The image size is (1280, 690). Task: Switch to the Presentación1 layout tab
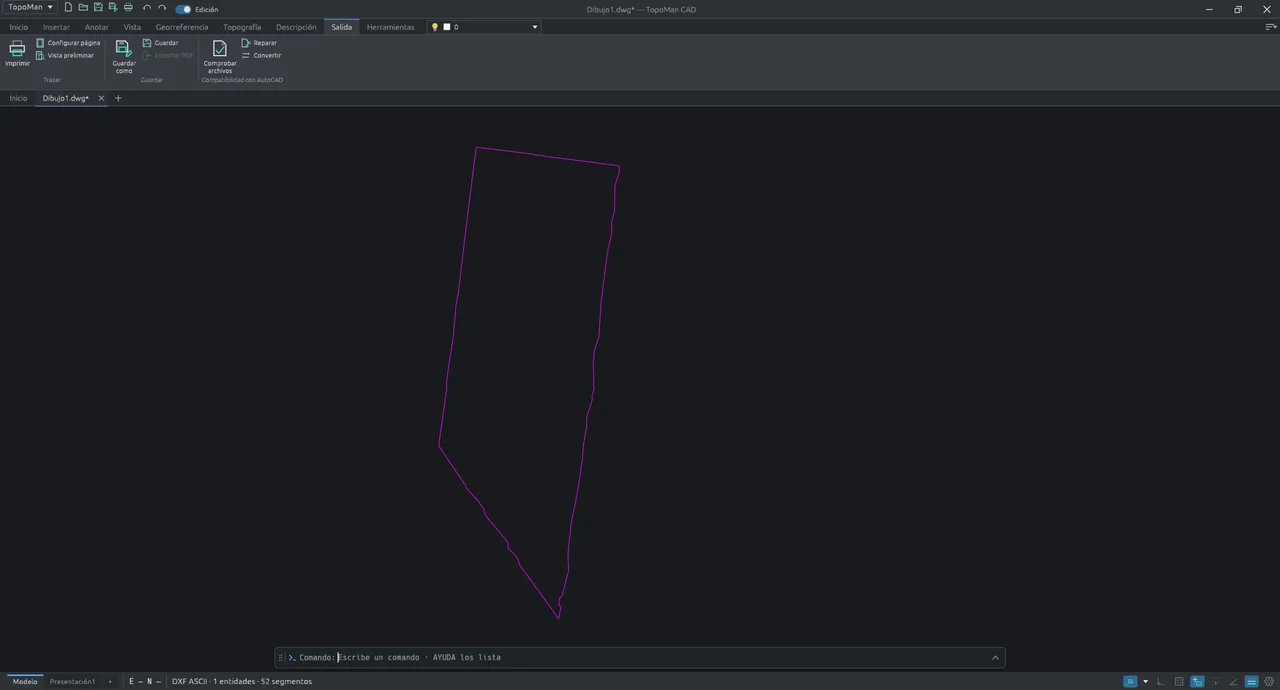point(73,682)
